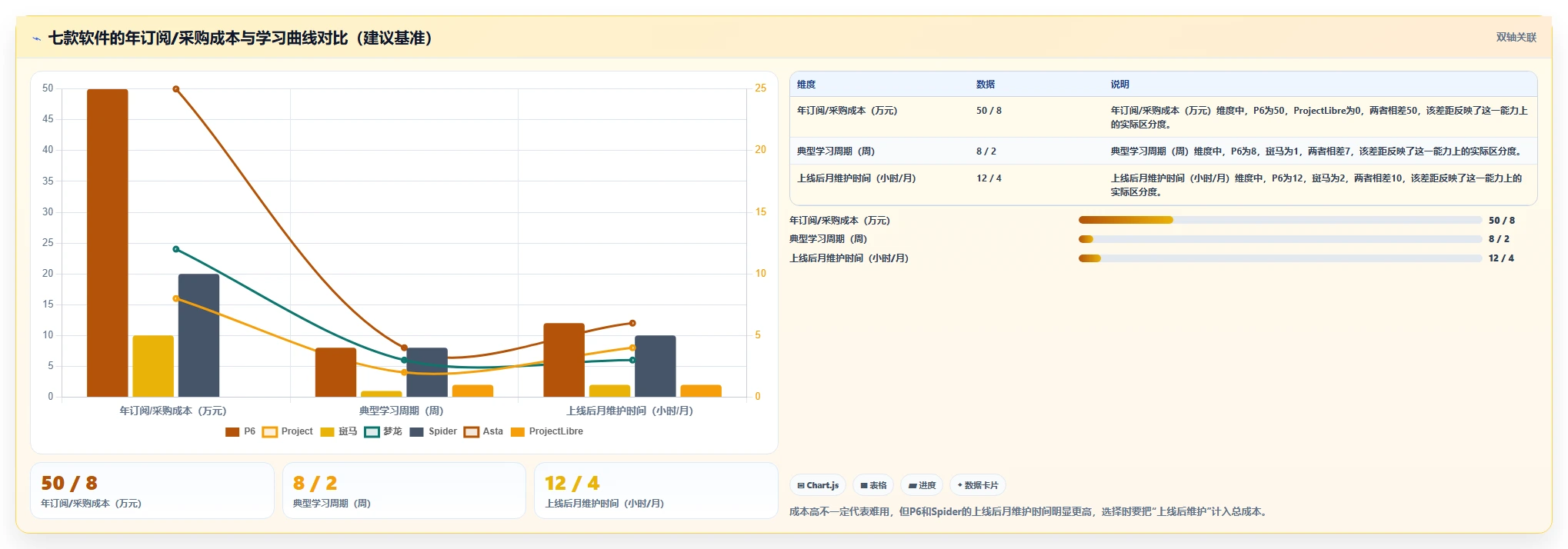The height and width of the screenshot is (549, 1568).
Task: Select the 维度 column header
Action: click(x=806, y=85)
